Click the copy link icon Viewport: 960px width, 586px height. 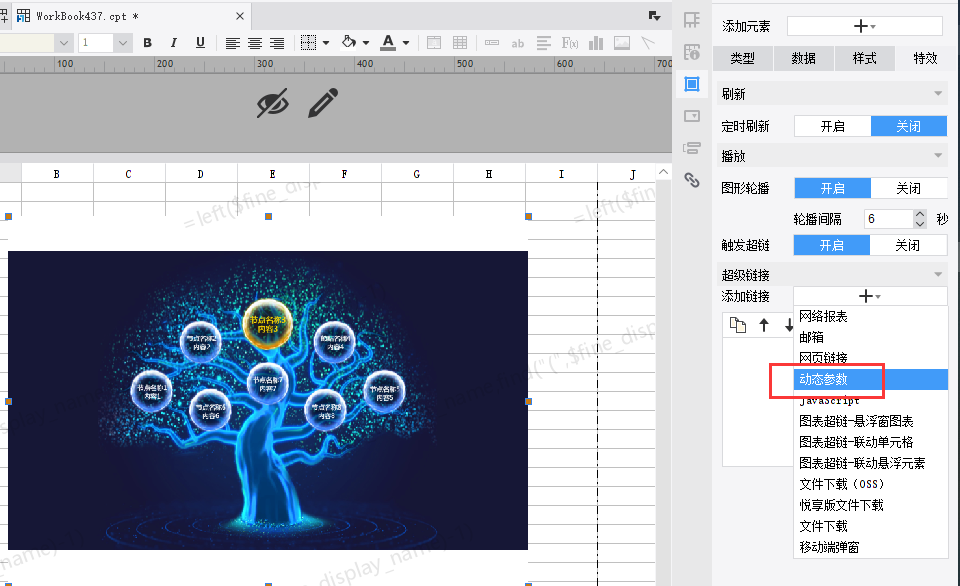click(738, 325)
